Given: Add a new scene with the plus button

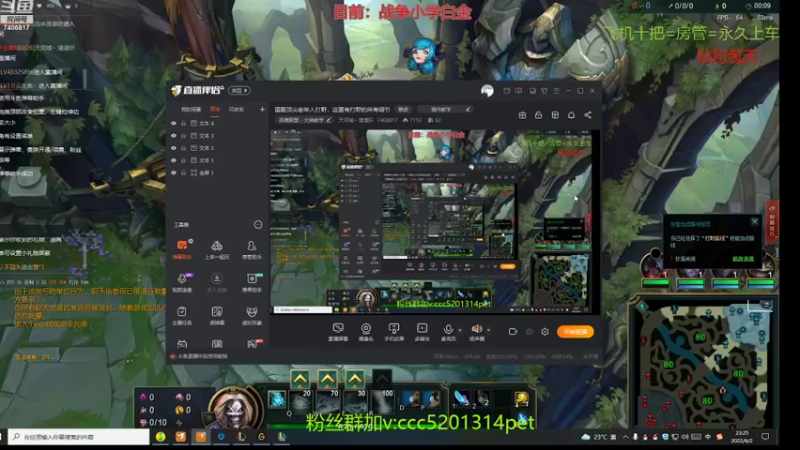Looking at the screenshot, I should pos(262,109).
